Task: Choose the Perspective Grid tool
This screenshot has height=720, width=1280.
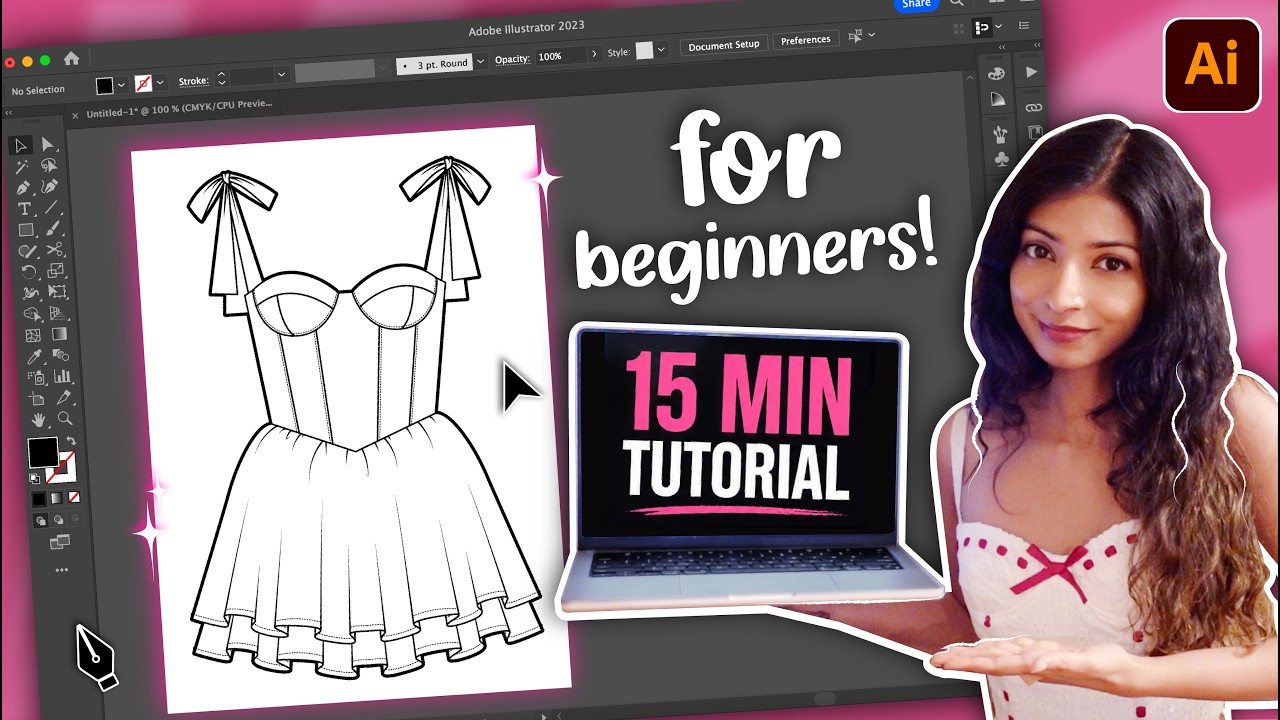Action: tap(59, 313)
